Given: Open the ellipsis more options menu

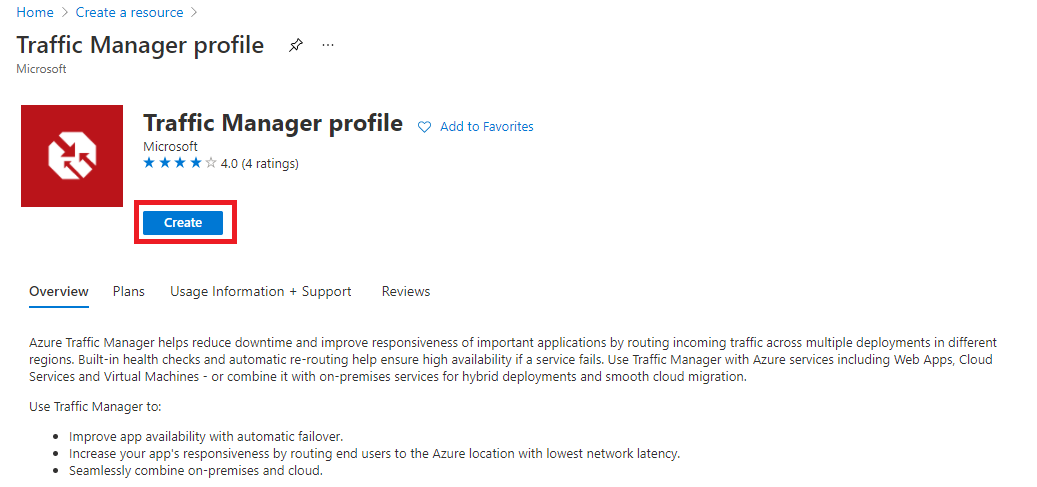Looking at the screenshot, I should point(328,46).
